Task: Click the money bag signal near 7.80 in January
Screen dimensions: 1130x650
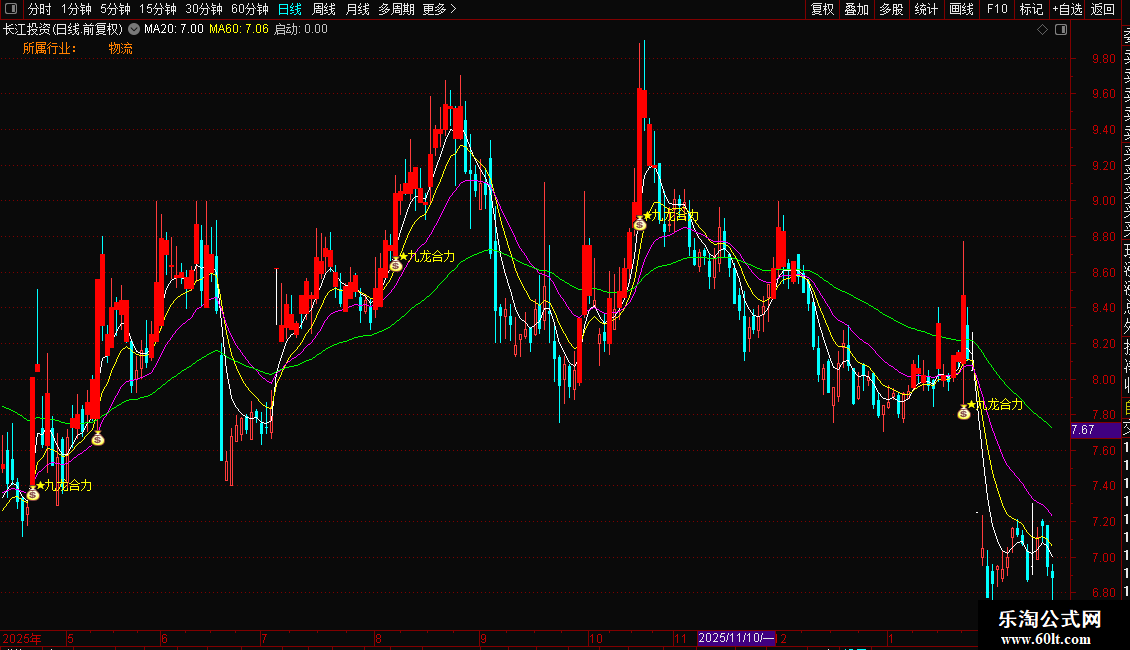Action: coord(964,413)
